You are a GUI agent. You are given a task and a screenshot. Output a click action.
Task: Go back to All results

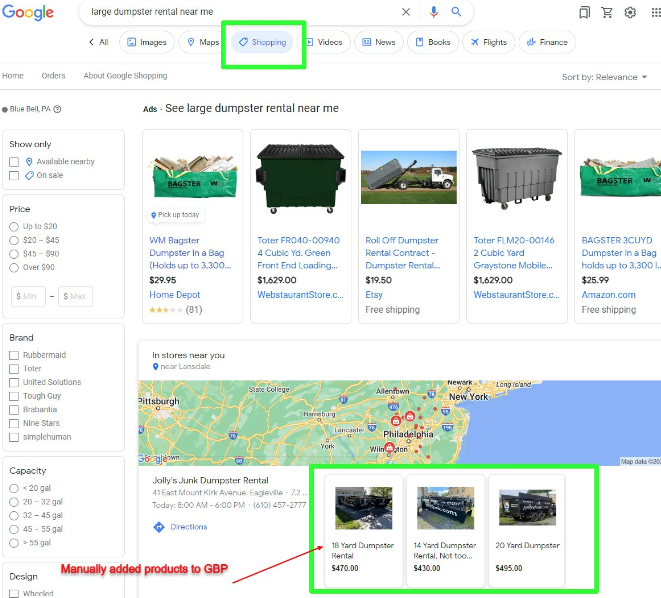pyautogui.click(x=99, y=42)
